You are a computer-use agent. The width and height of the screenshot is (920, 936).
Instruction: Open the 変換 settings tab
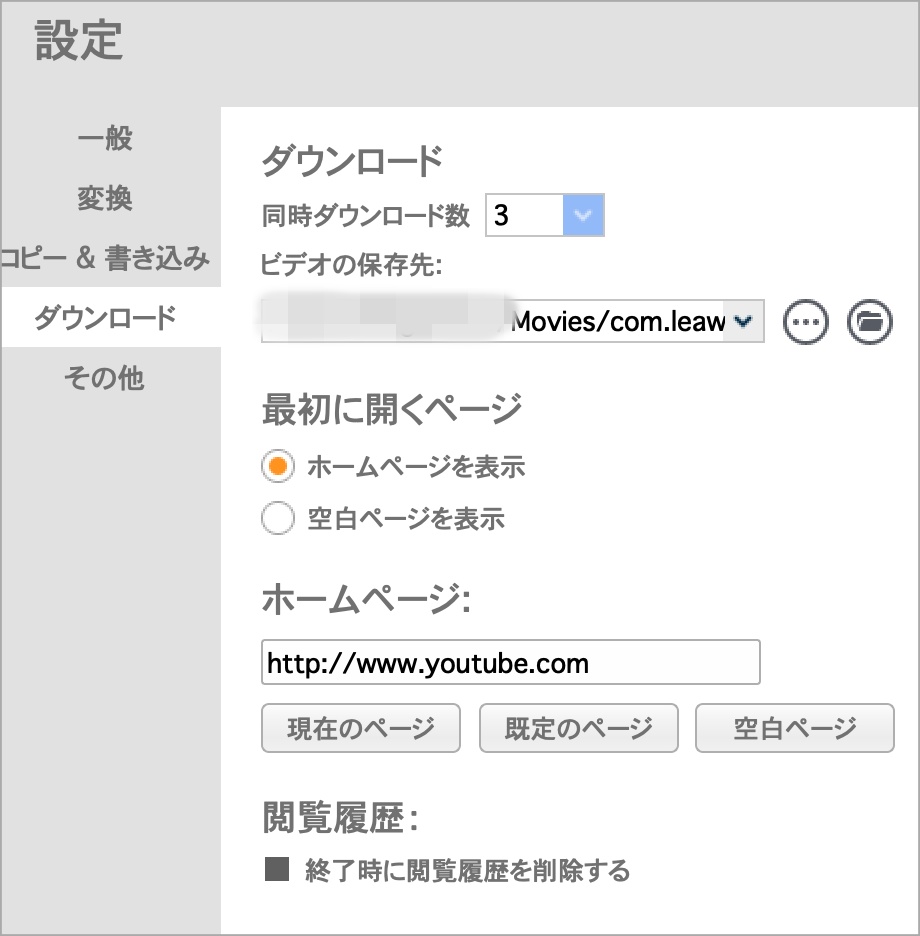105,198
